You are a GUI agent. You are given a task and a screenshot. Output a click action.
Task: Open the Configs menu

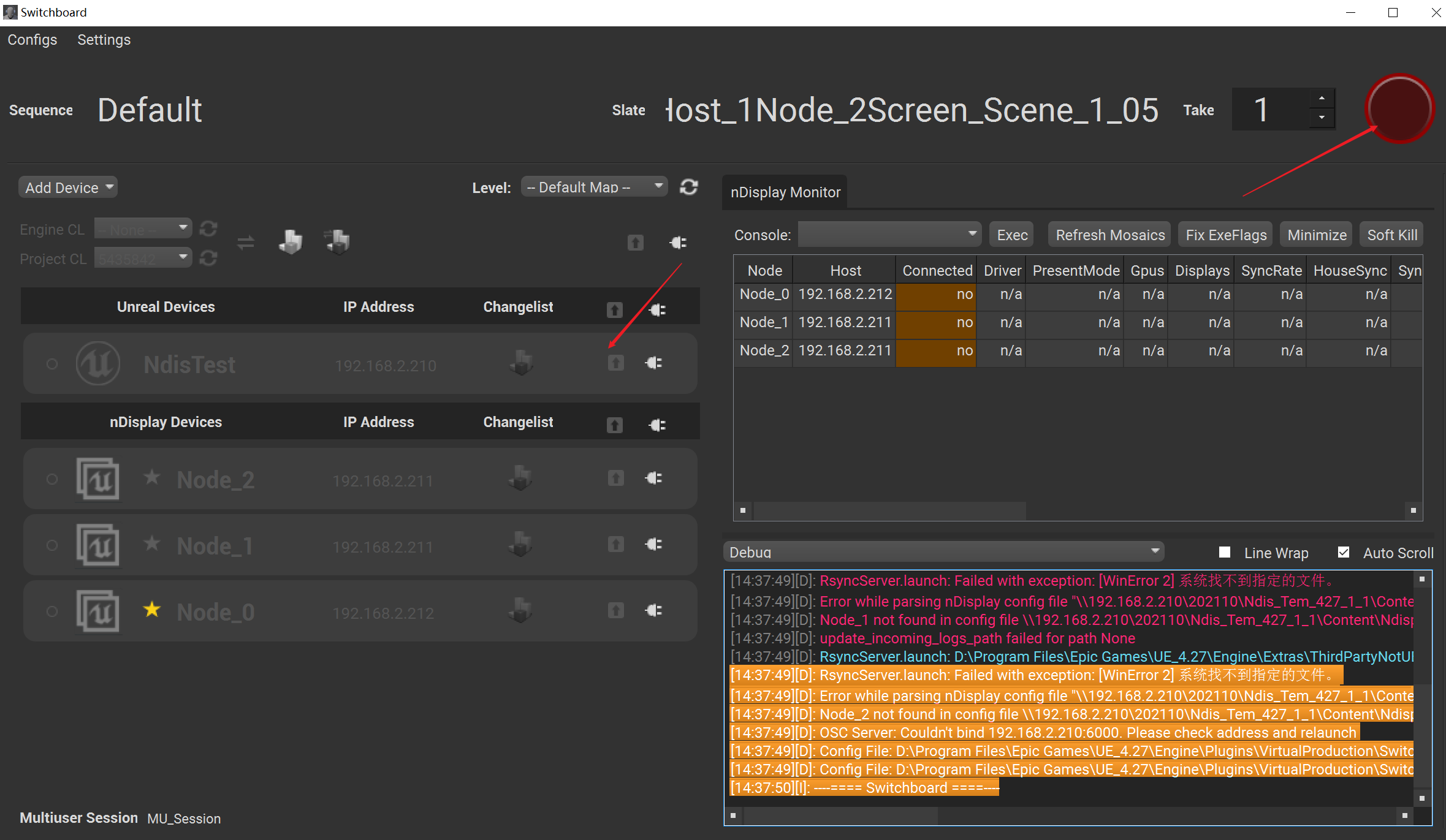[32, 40]
